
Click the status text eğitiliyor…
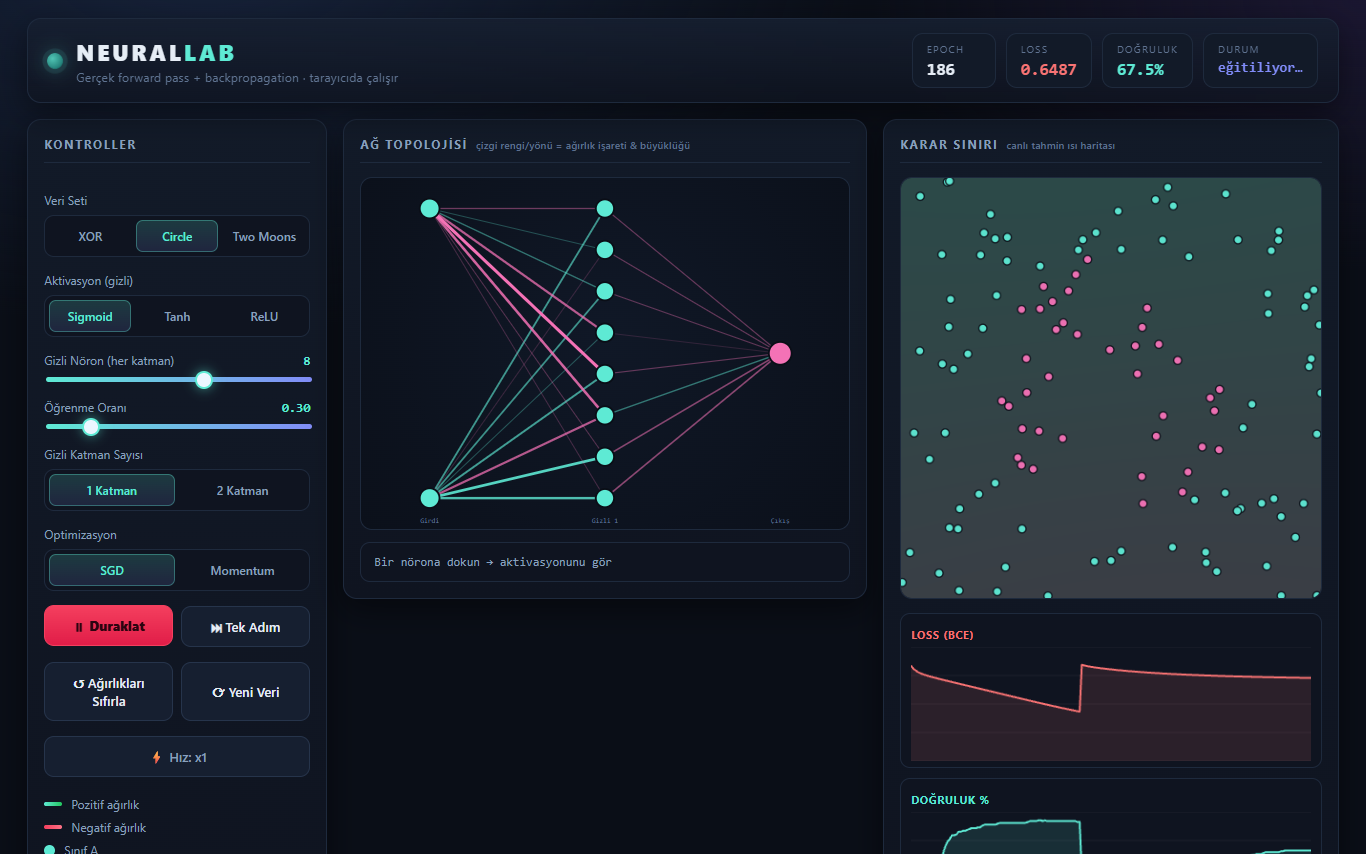click(1260, 68)
